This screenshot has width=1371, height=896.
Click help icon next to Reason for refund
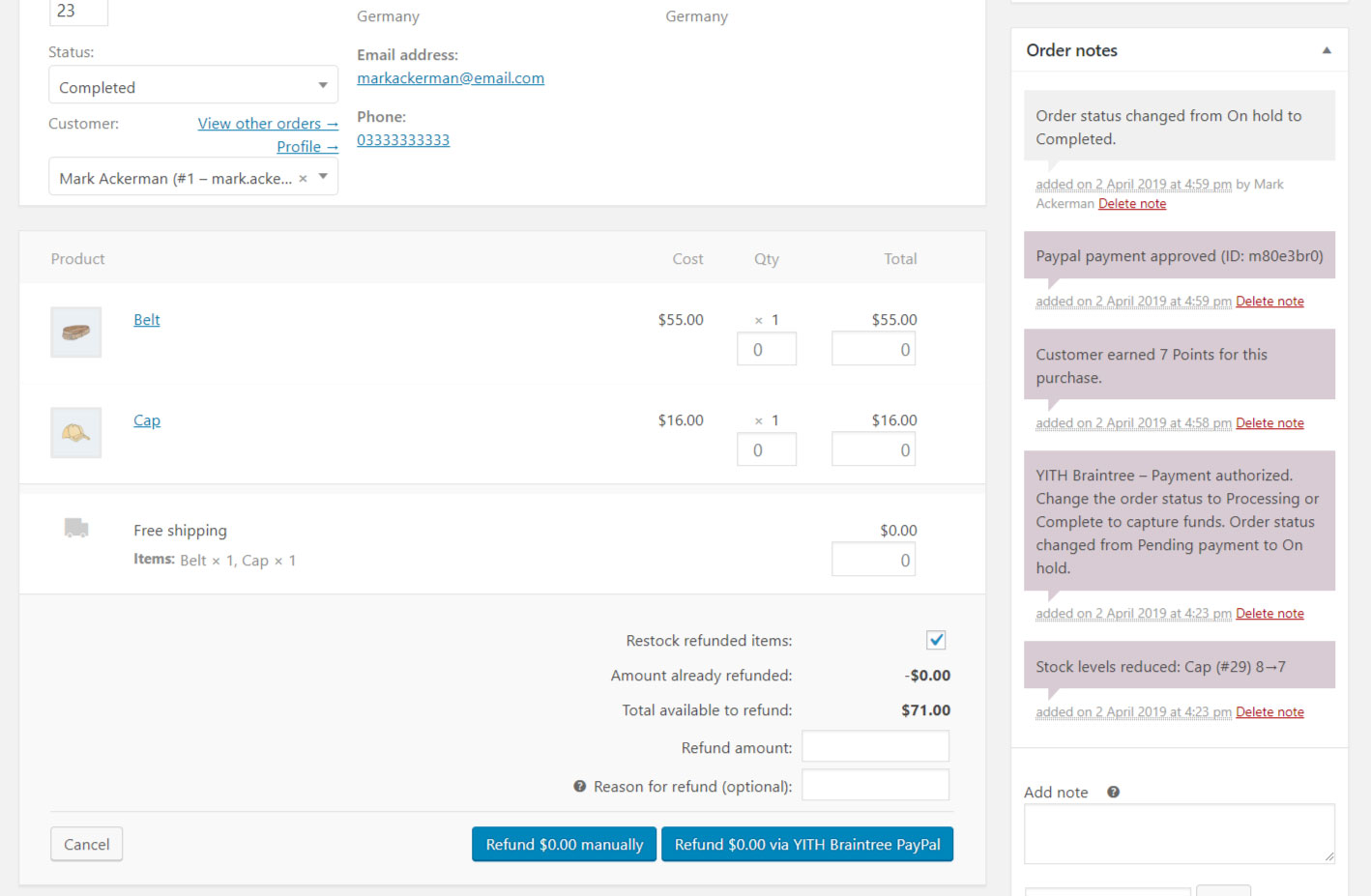[580, 787]
